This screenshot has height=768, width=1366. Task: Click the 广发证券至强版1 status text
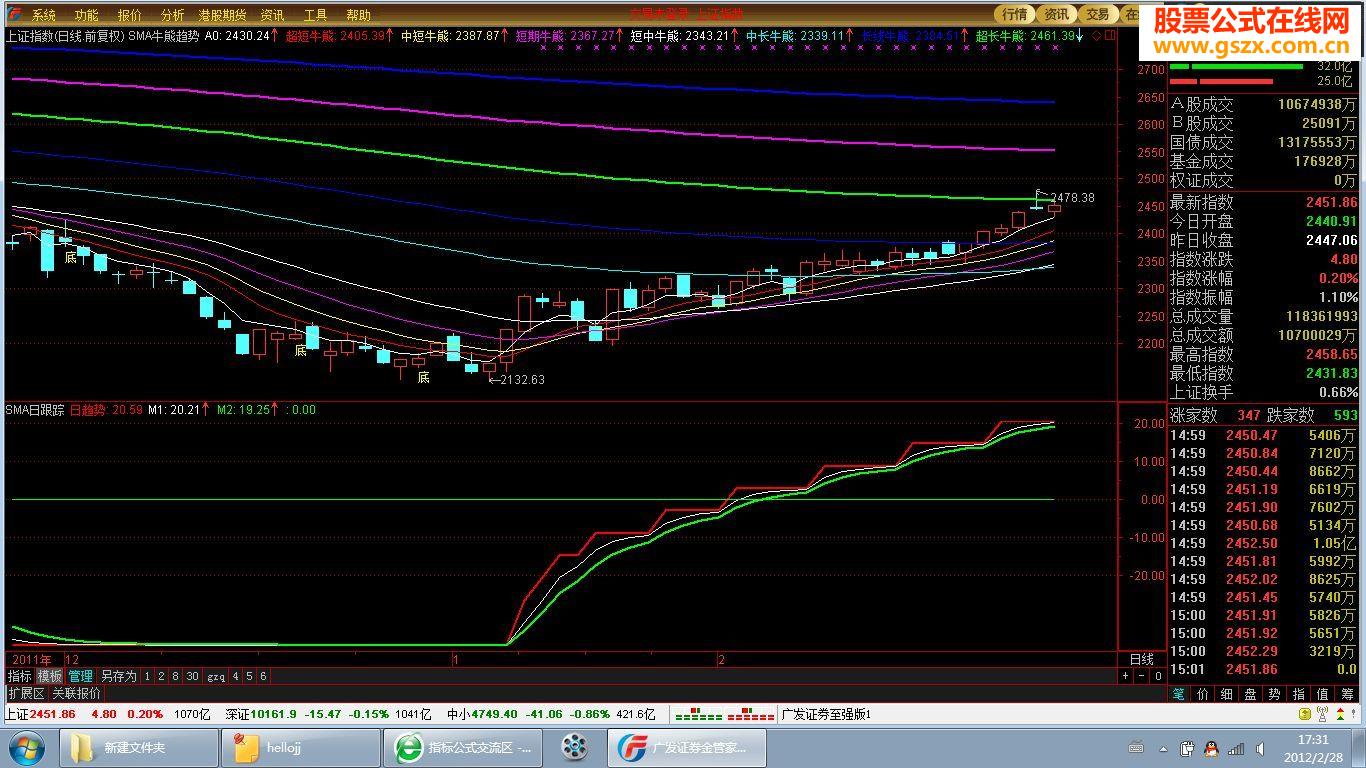826,714
